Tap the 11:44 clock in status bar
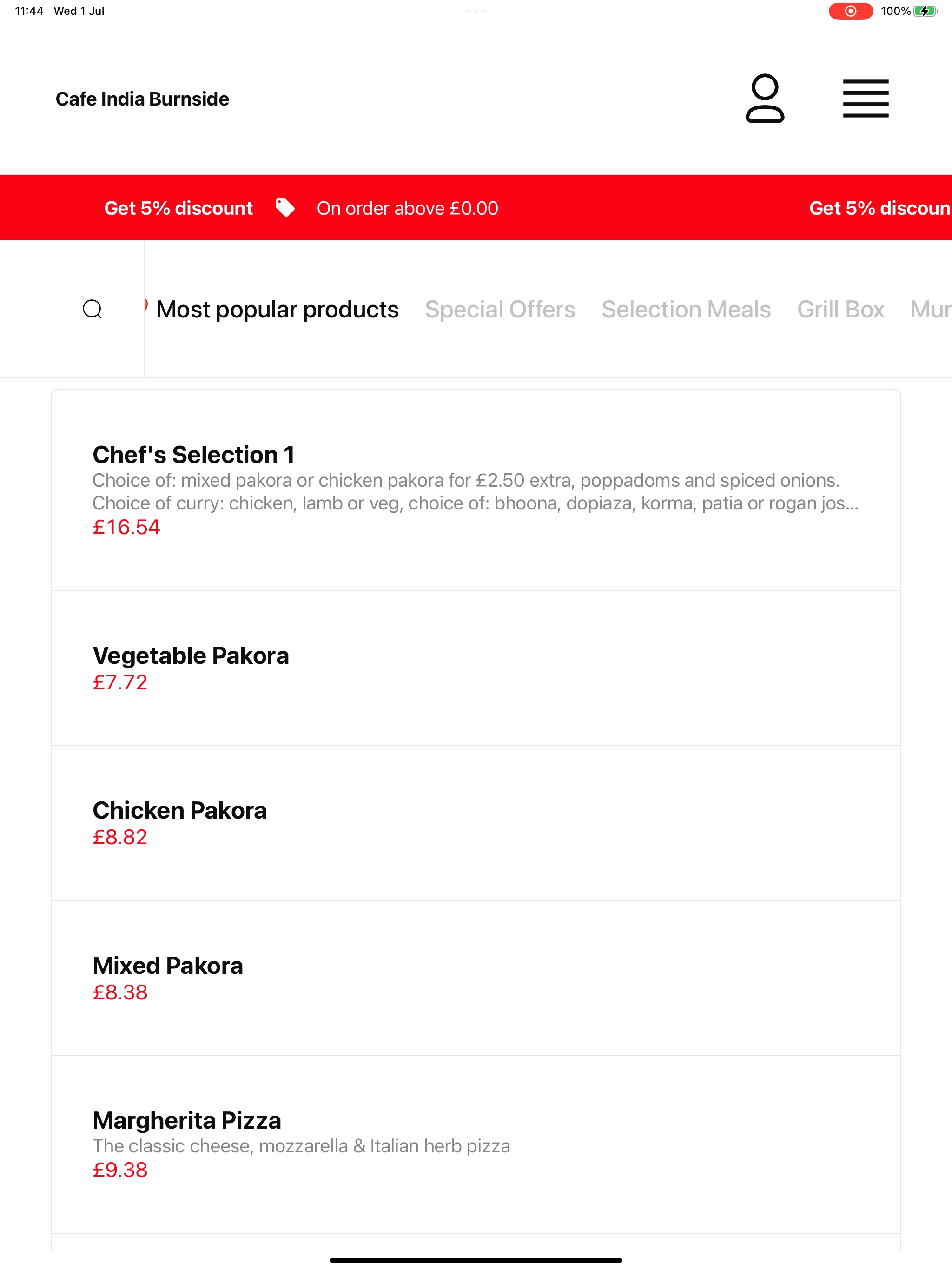 tap(29, 11)
